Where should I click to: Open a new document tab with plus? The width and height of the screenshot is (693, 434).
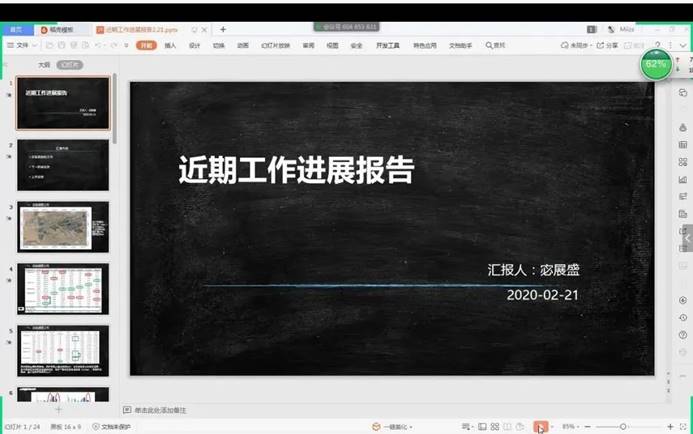223,30
